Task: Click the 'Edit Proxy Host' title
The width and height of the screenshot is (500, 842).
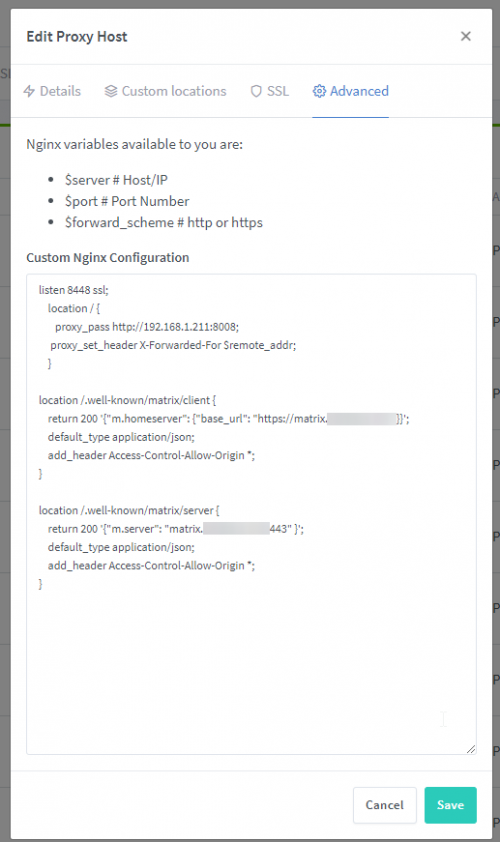Action: (x=77, y=37)
